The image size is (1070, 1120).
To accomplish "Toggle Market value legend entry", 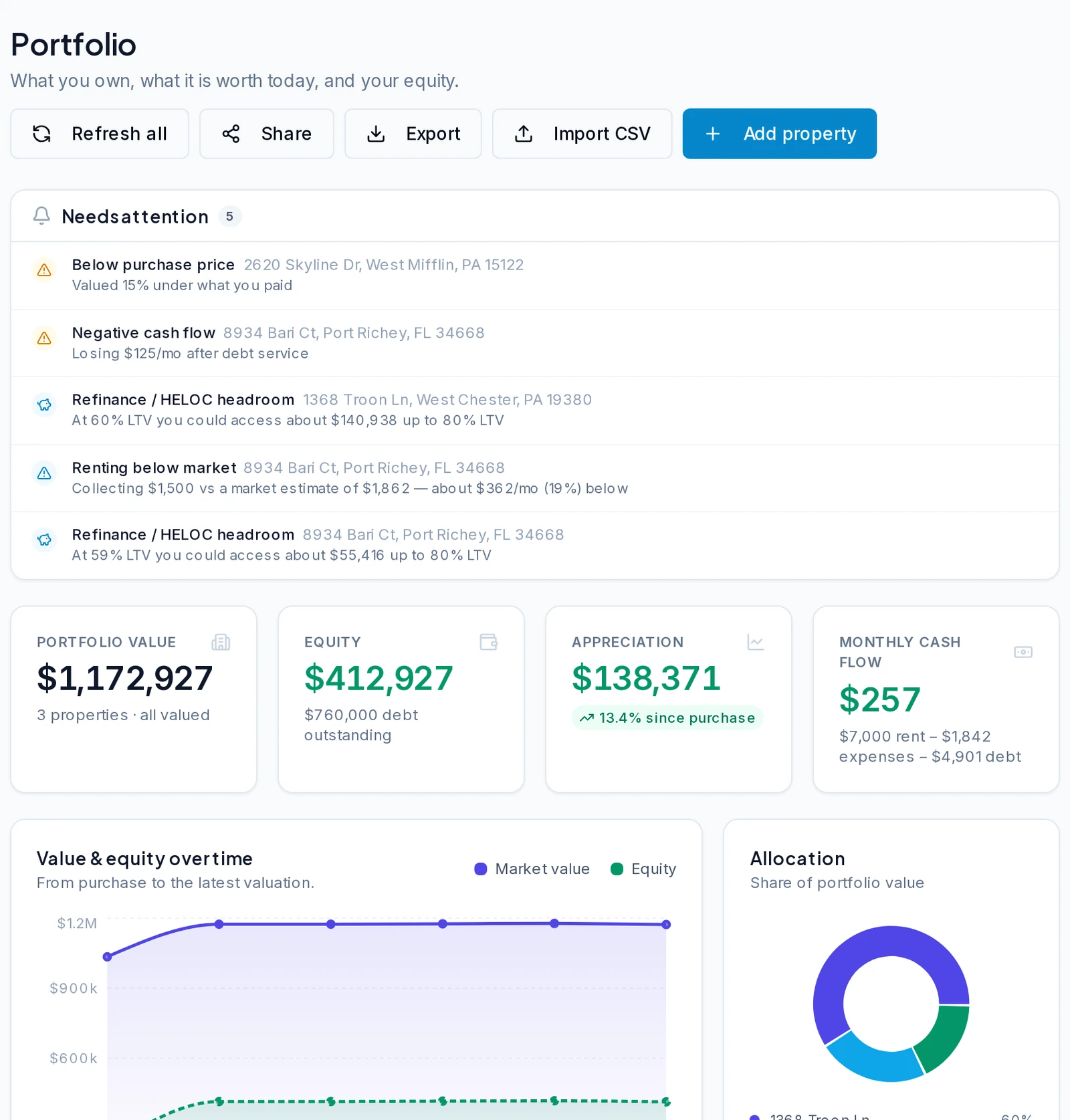I will [x=532, y=869].
